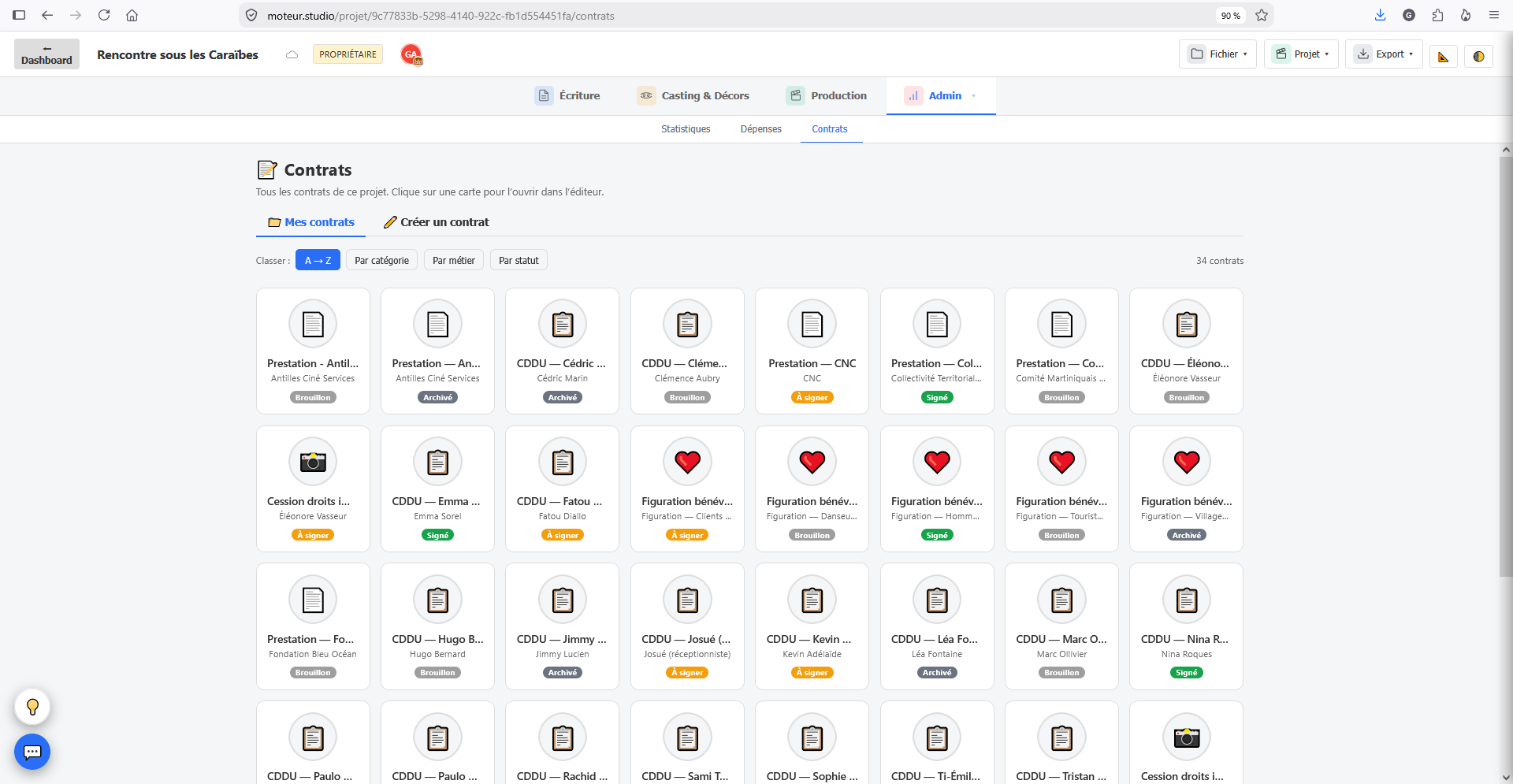Click the Signé badge on CDDU — Emma
1513x784 pixels.
click(437, 535)
